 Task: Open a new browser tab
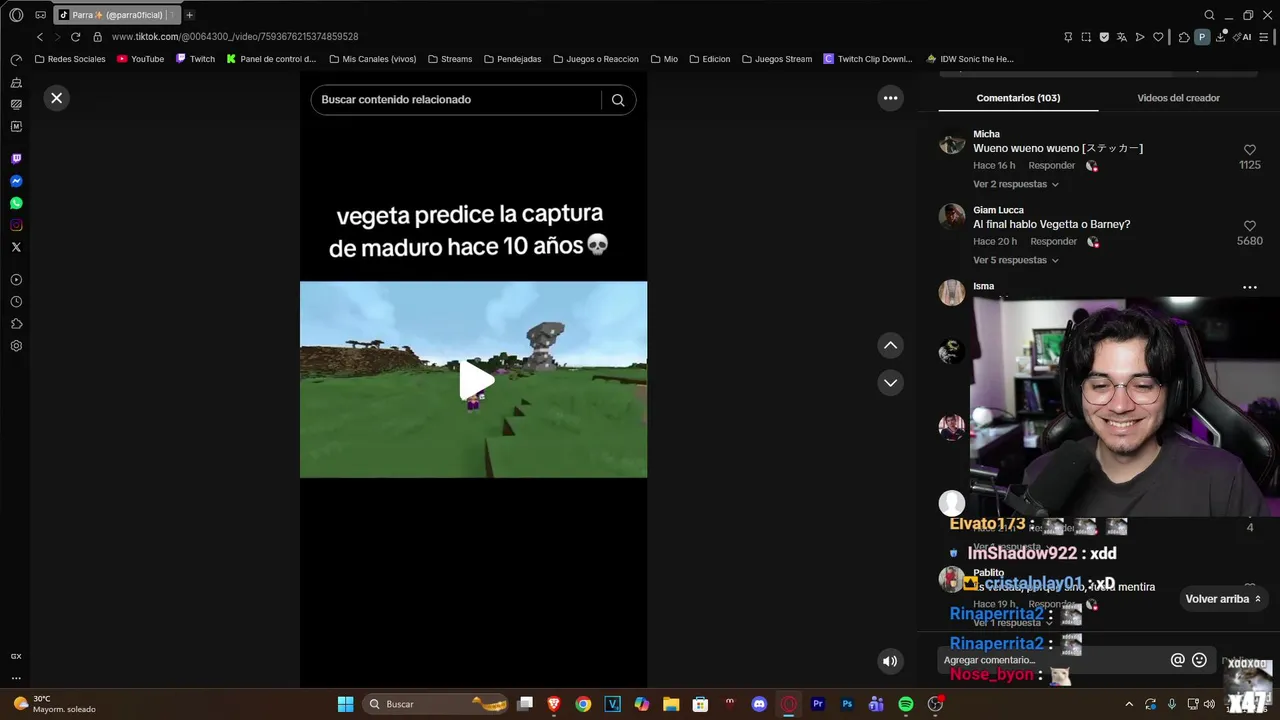click(x=189, y=15)
